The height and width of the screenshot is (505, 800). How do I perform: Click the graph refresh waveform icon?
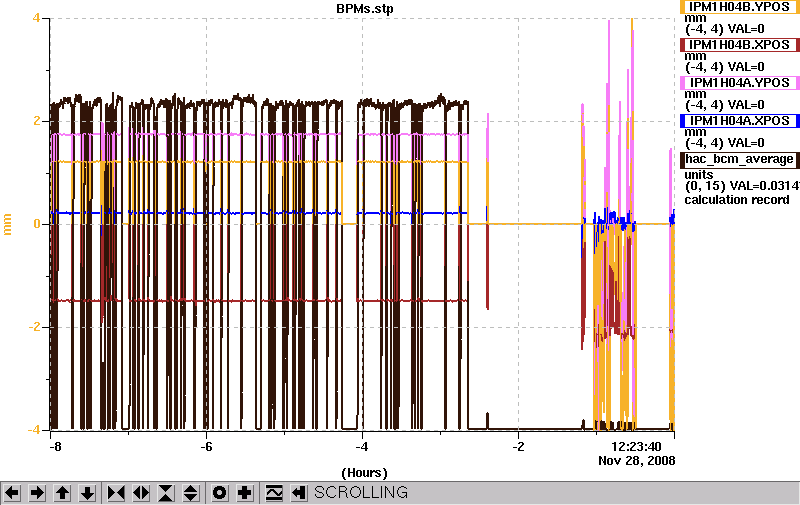click(x=274, y=493)
